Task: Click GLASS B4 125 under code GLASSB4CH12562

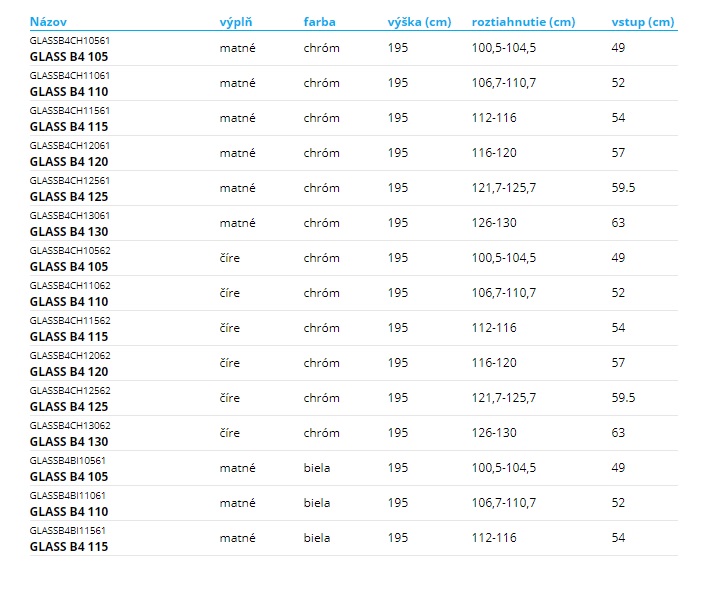Action: click(69, 407)
